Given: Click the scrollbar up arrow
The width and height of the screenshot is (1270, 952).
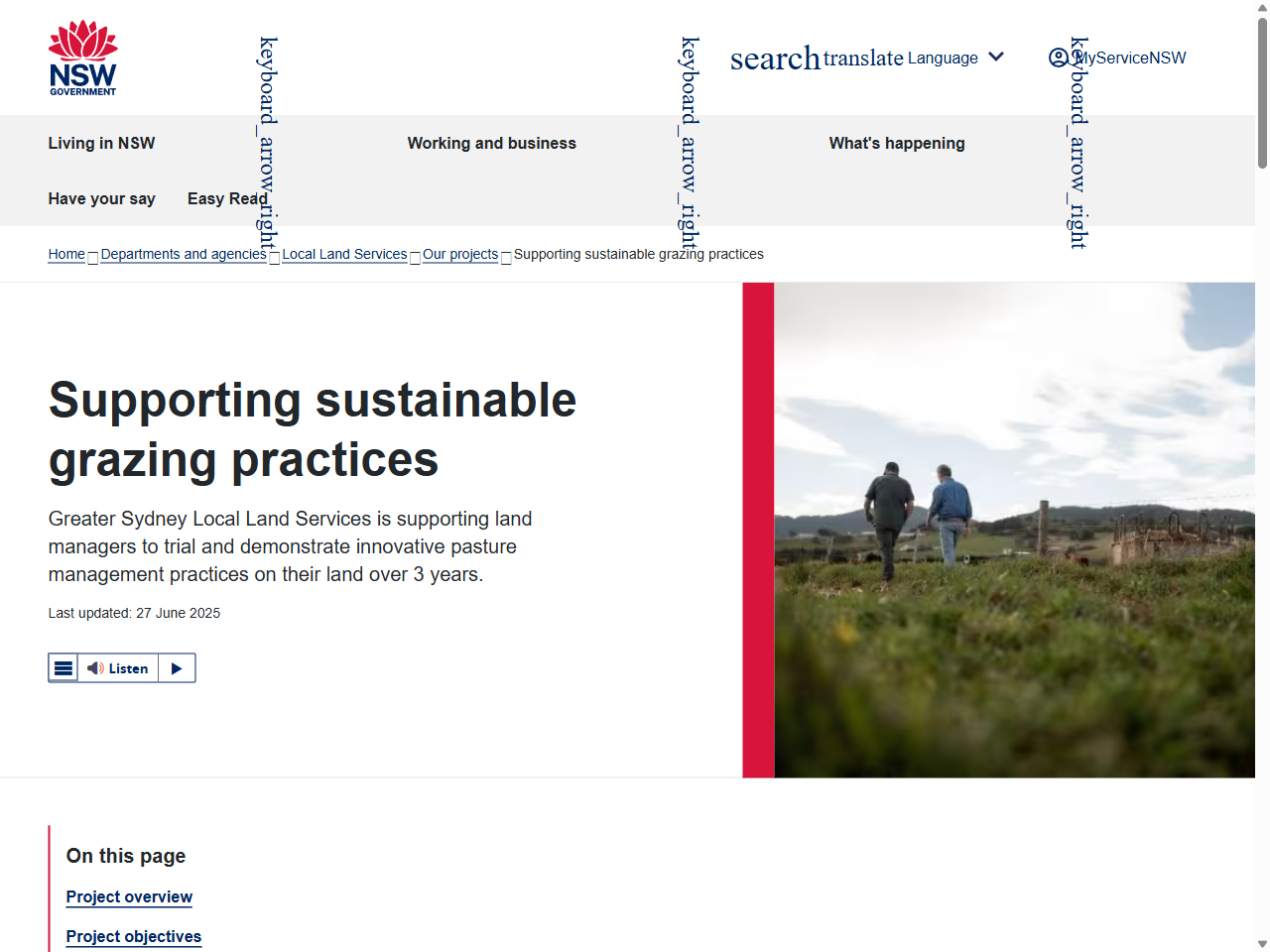Looking at the screenshot, I should [x=1262, y=8].
